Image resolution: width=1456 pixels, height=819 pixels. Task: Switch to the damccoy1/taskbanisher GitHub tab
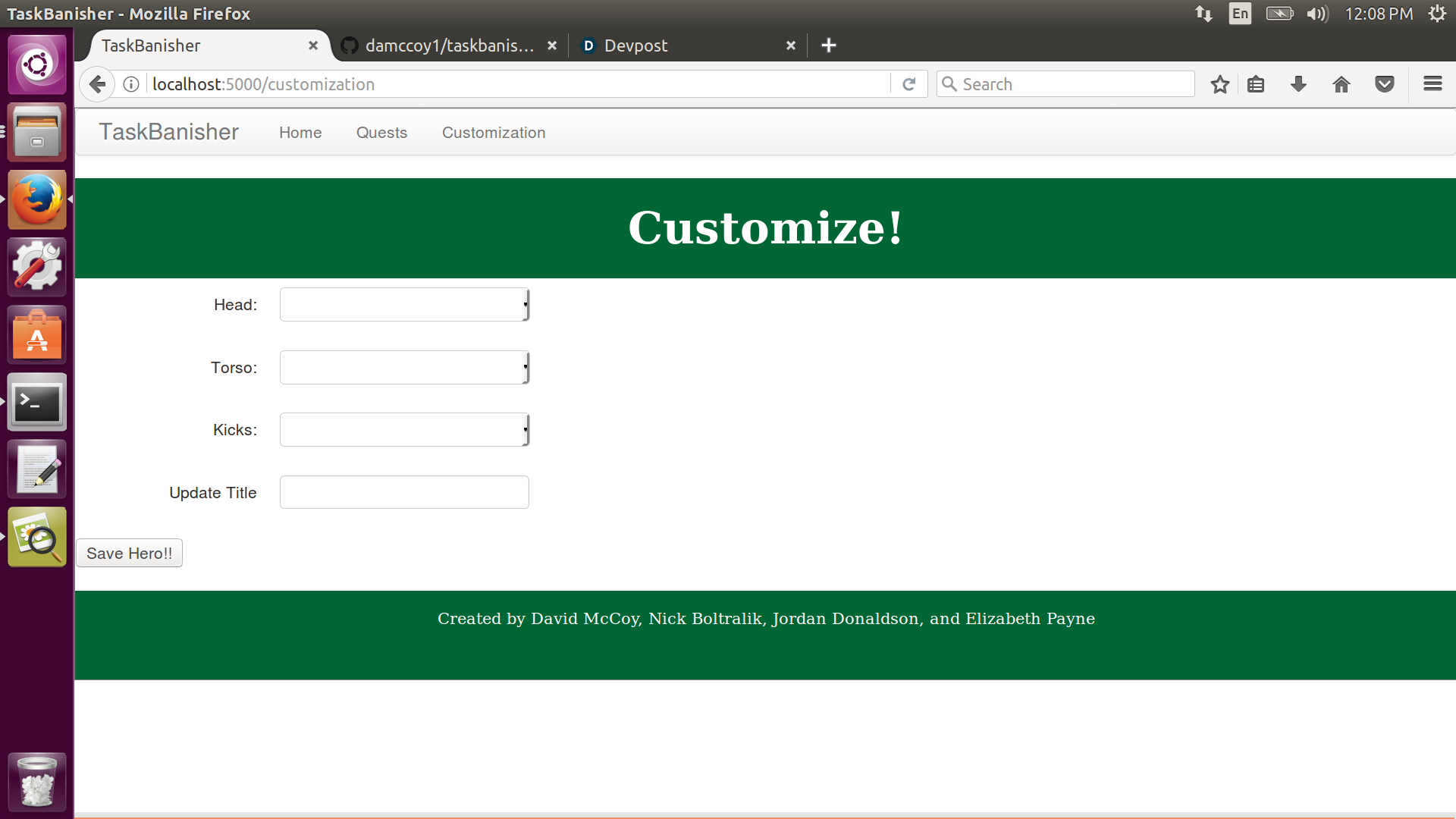pos(447,45)
